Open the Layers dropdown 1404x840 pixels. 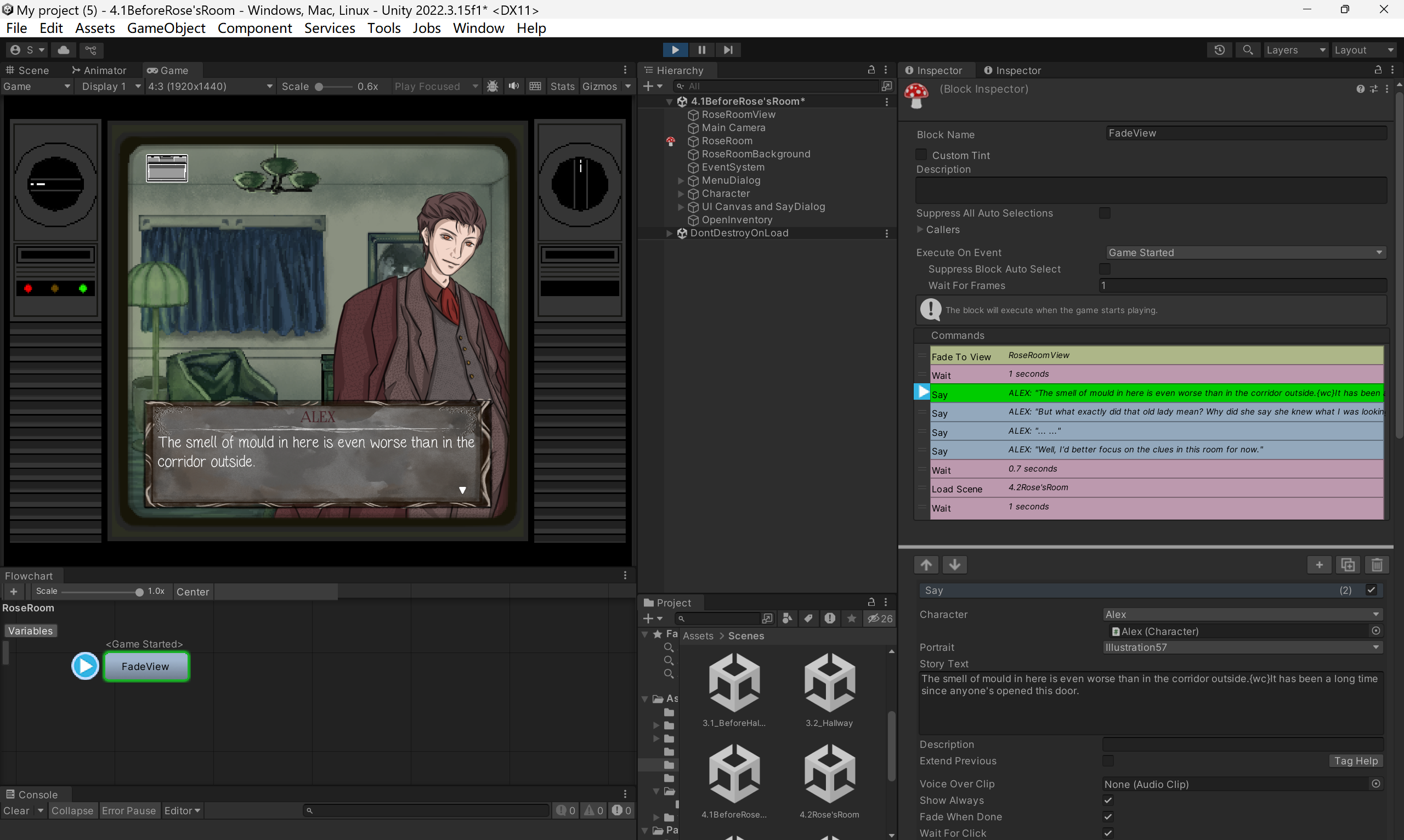click(1295, 50)
